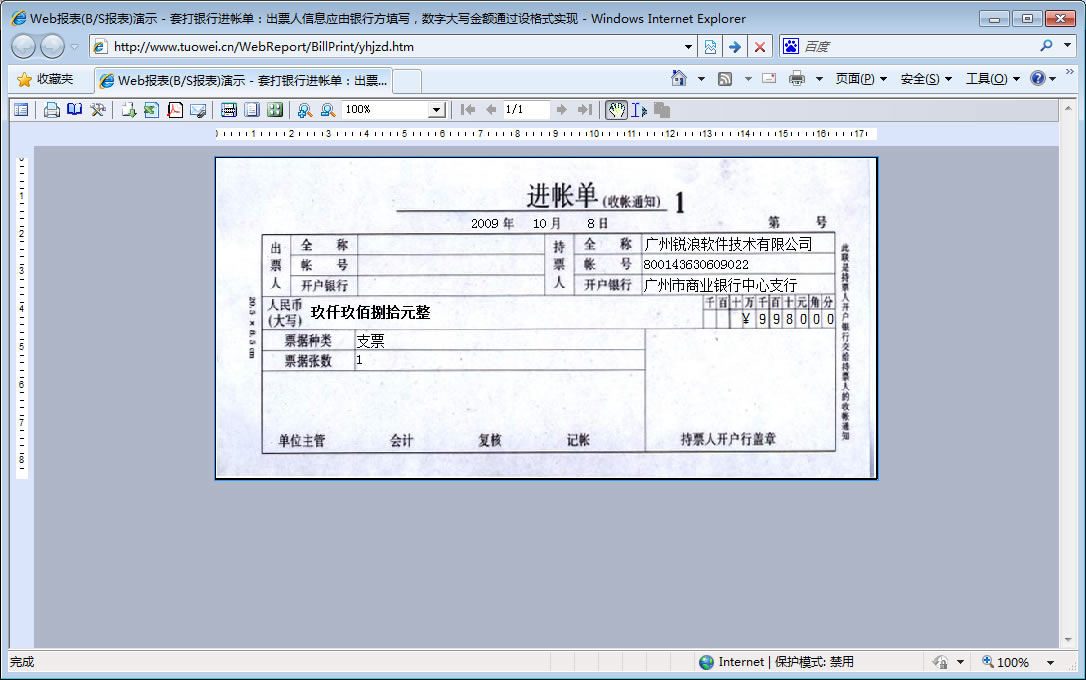Toggle the text selection cursor tool

639,110
